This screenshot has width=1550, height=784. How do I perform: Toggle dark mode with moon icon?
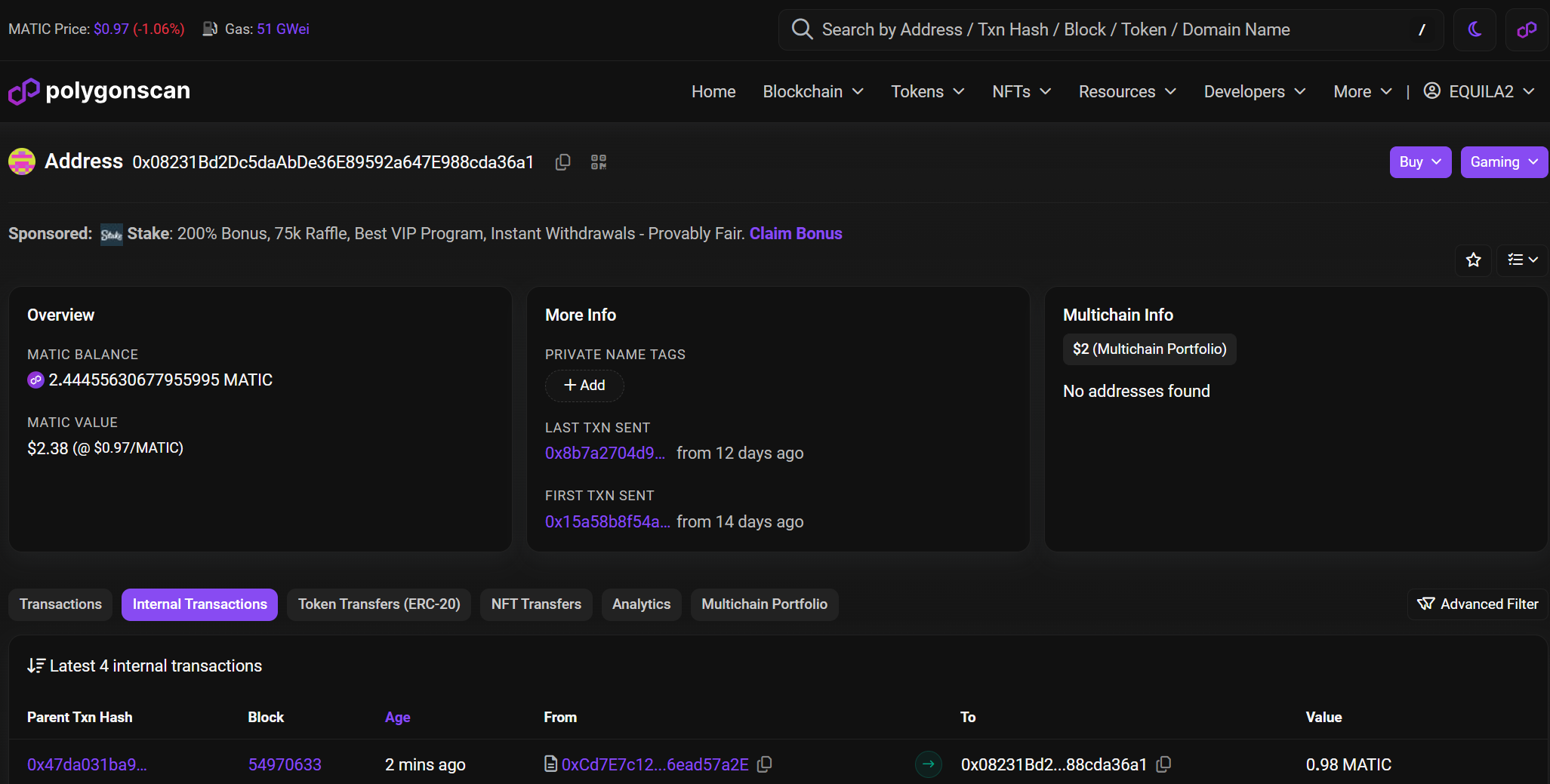pos(1475,29)
